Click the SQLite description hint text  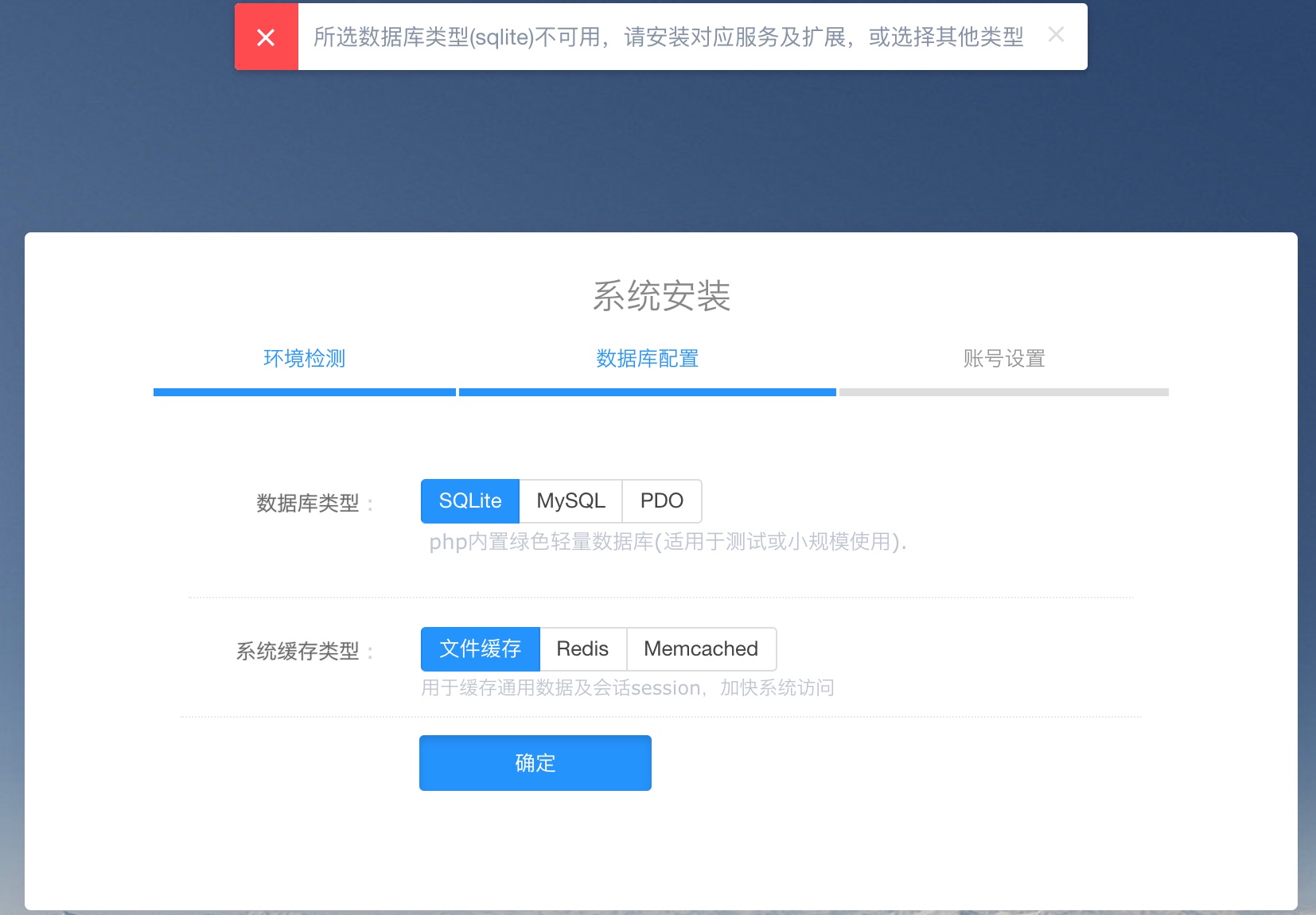[667, 542]
